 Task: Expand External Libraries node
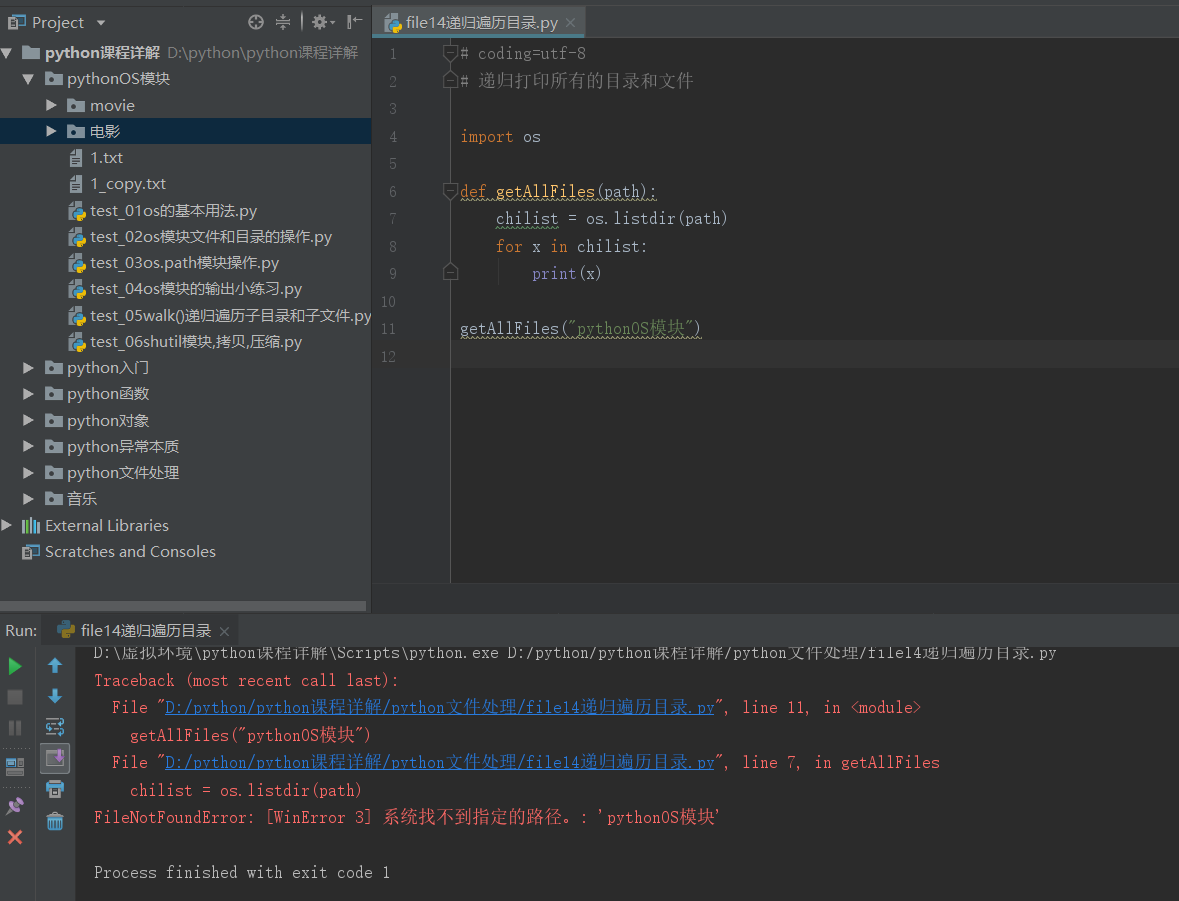(x=7, y=525)
